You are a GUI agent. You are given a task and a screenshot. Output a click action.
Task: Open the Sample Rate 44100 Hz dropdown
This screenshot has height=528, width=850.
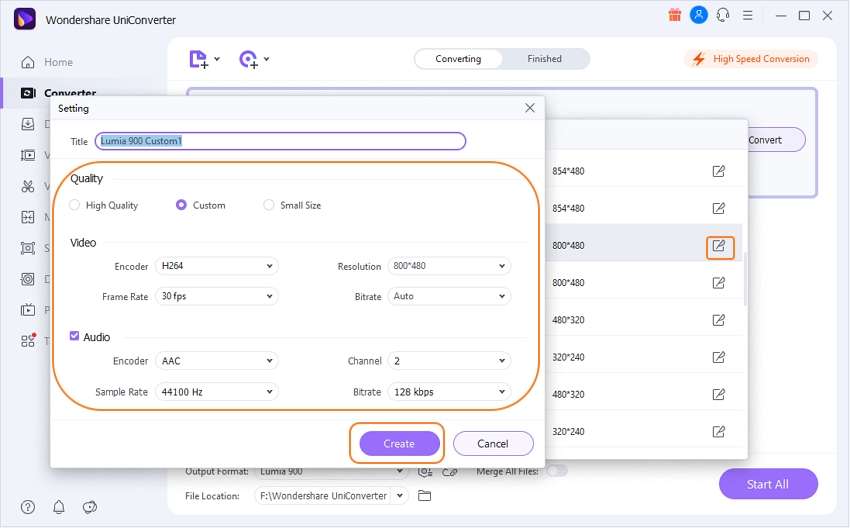(x=217, y=392)
